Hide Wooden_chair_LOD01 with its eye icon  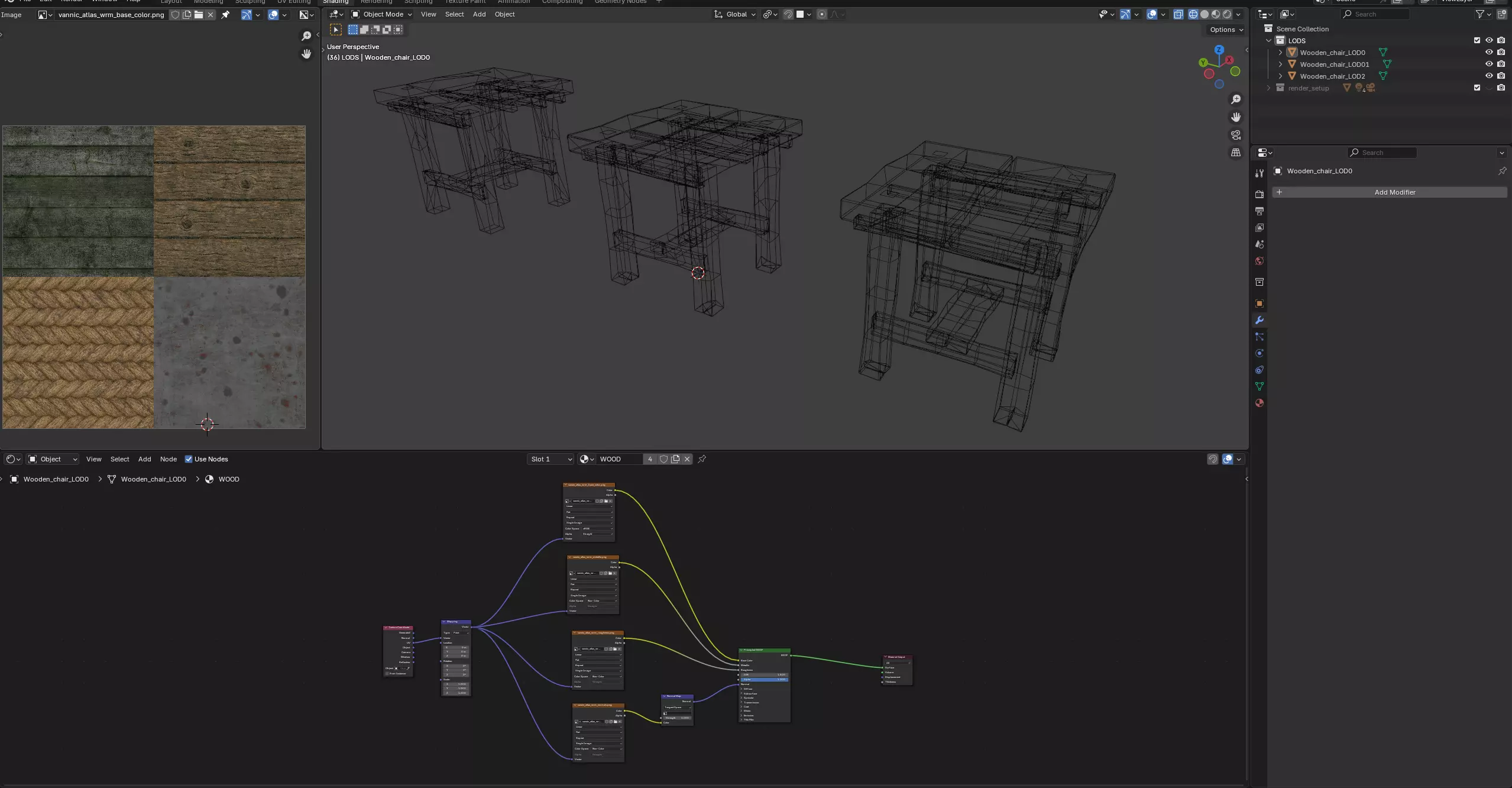pyautogui.click(x=1489, y=64)
